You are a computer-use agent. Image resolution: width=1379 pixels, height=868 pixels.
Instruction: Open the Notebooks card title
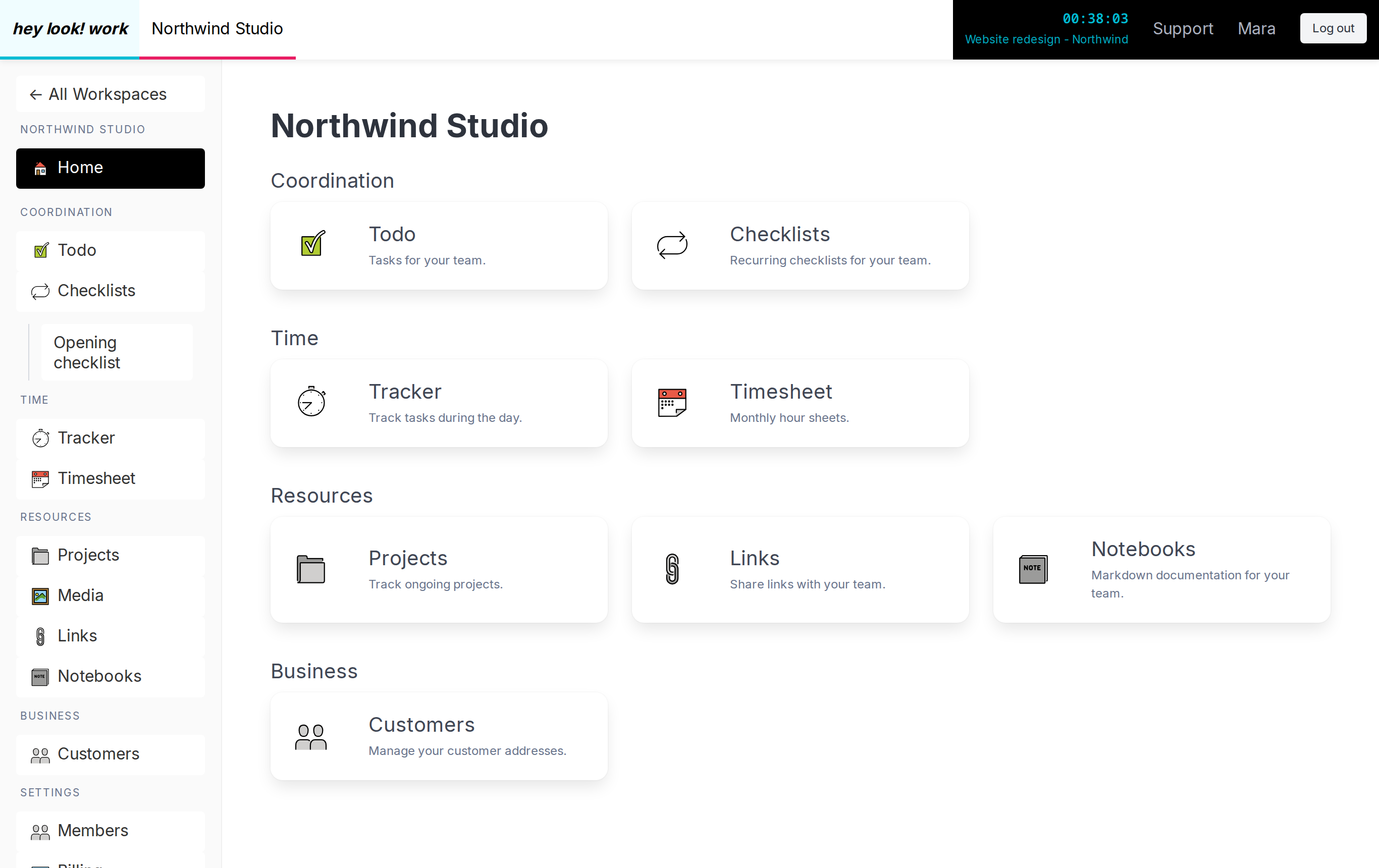(x=1143, y=549)
